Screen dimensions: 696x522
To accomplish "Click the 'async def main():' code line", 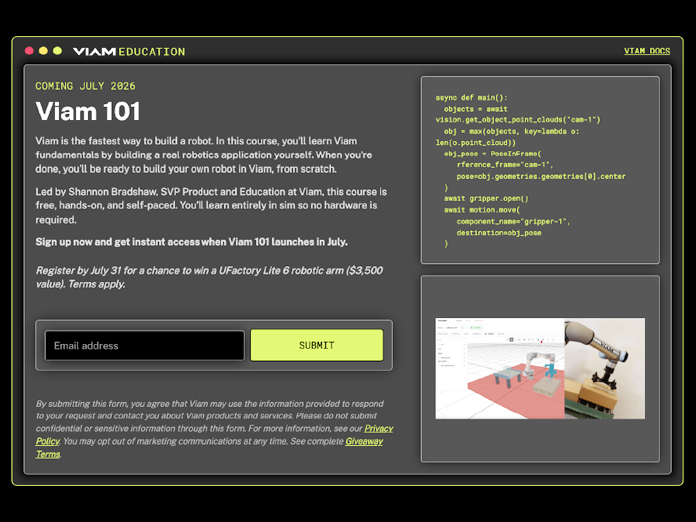I will click(471, 98).
